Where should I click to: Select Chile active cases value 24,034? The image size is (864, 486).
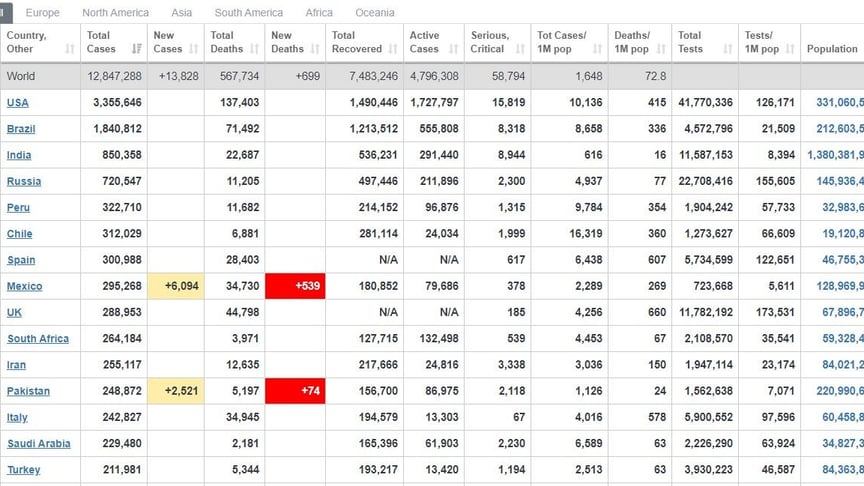point(442,234)
